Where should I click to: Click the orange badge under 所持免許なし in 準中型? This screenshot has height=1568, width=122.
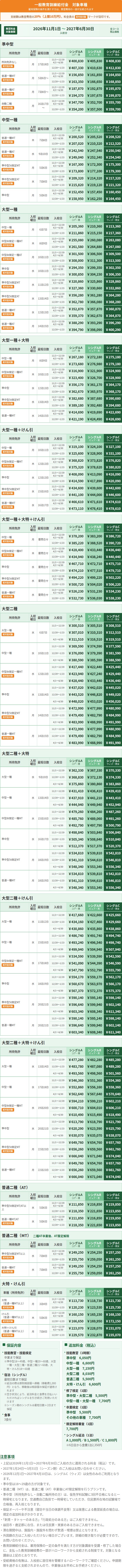point(7,65)
